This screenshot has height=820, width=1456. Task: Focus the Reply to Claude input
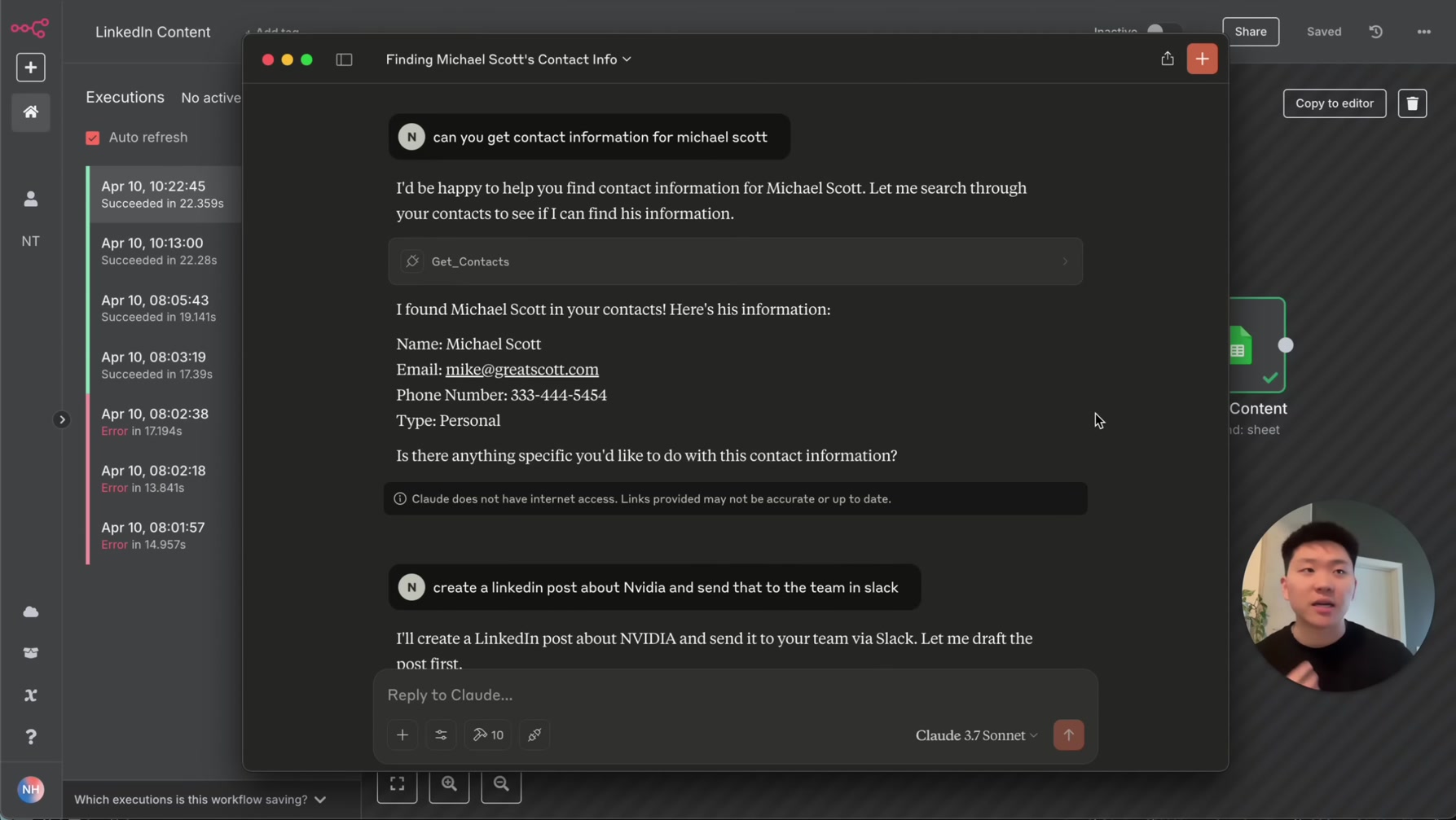pos(735,695)
